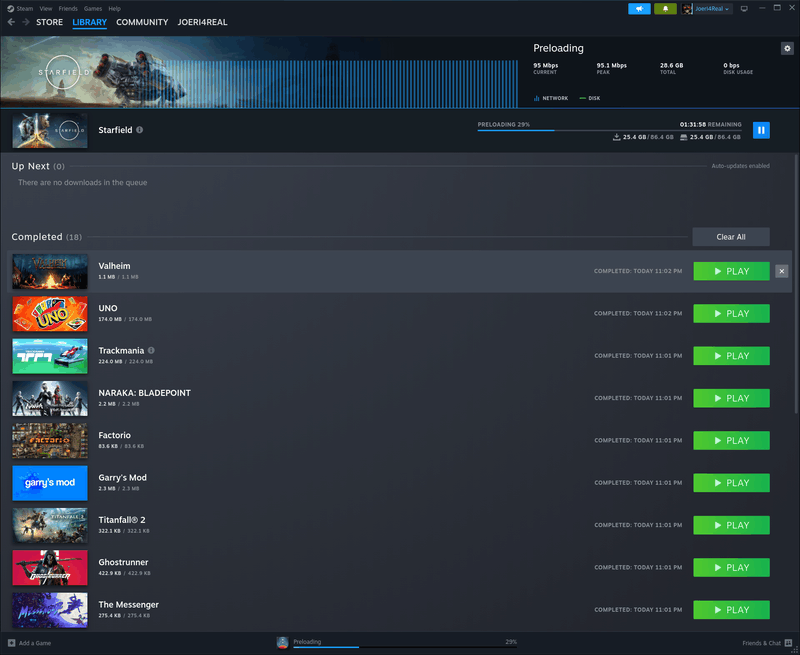
Task: Click the Starfield avatar icon in status bar
Action: [282, 643]
